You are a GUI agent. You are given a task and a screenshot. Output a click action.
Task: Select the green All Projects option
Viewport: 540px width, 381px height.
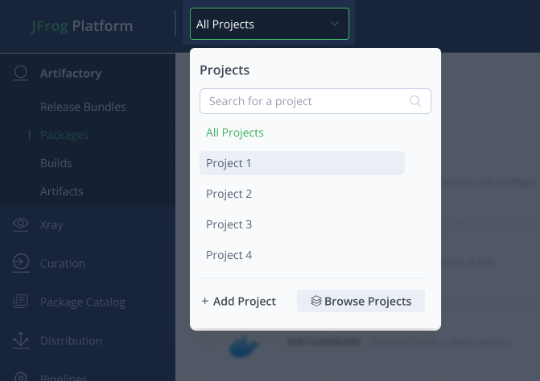(235, 133)
